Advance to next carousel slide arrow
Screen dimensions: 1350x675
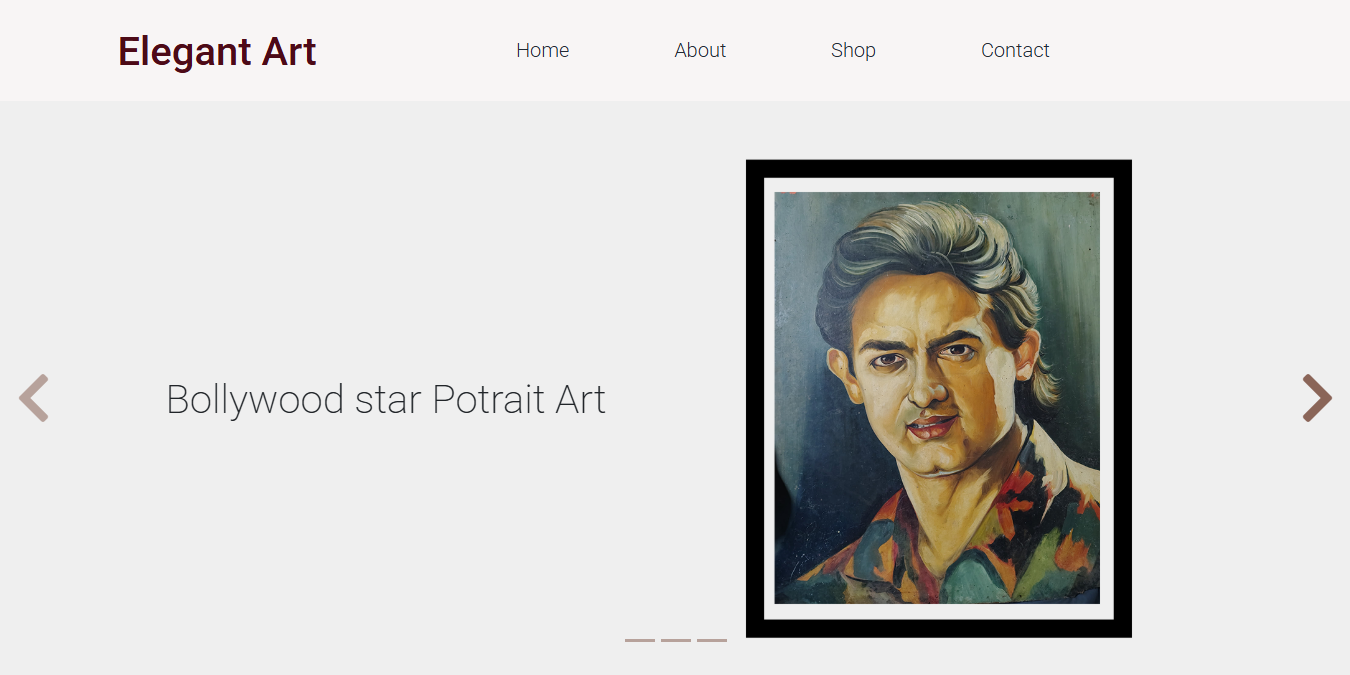[1317, 398]
